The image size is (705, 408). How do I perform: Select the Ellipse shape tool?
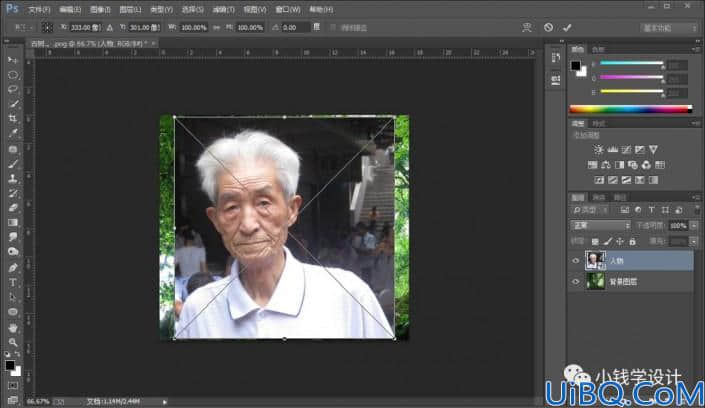(x=13, y=312)
